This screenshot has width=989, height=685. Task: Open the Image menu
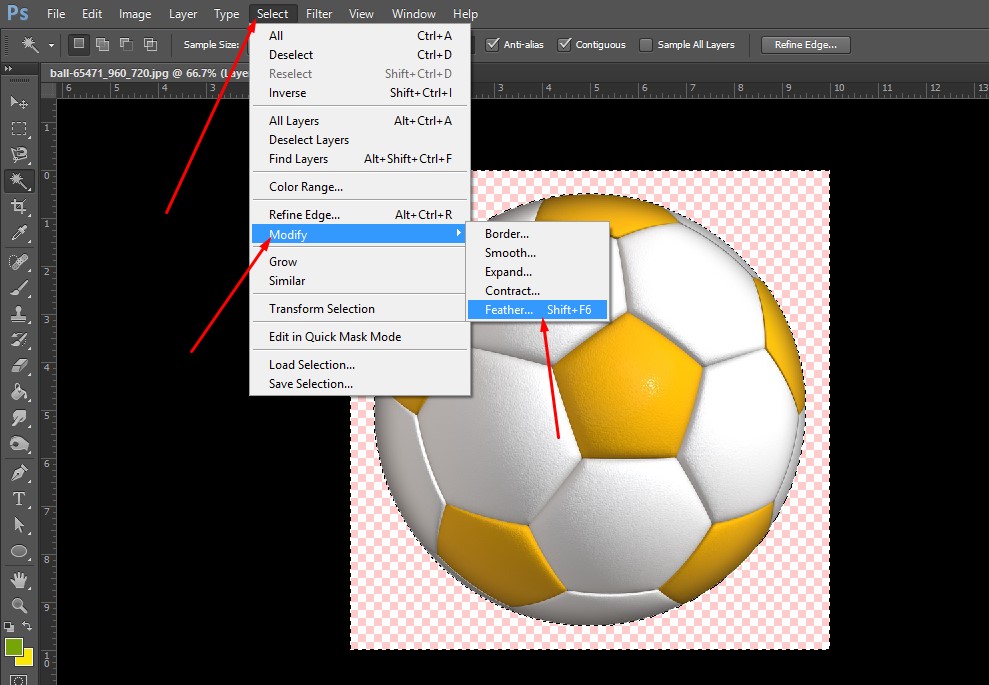(135, 13)
